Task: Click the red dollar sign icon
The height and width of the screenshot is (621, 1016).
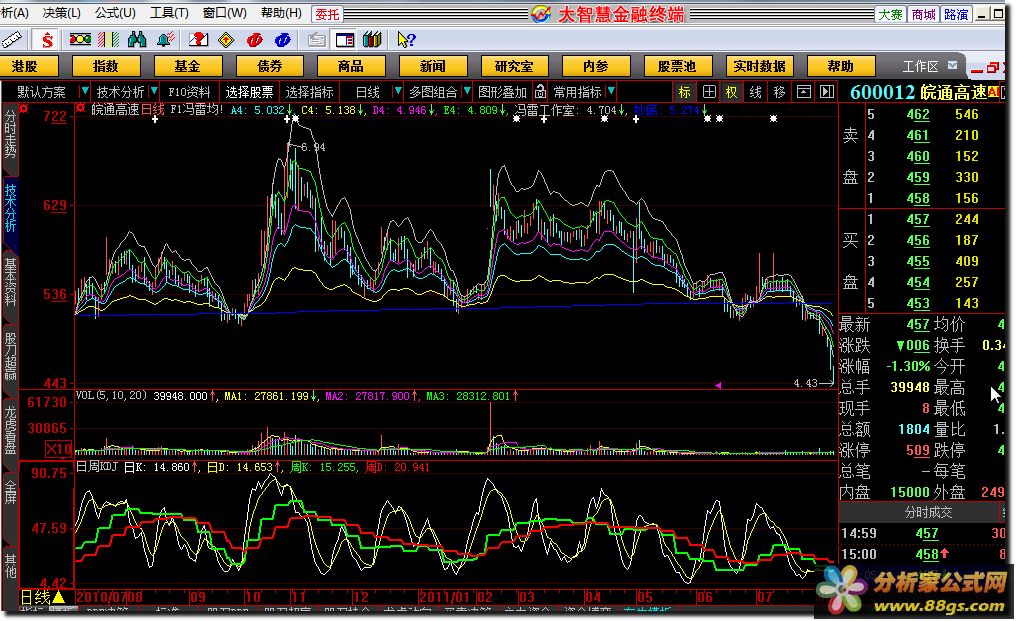Action: click(x=47, y=40)
